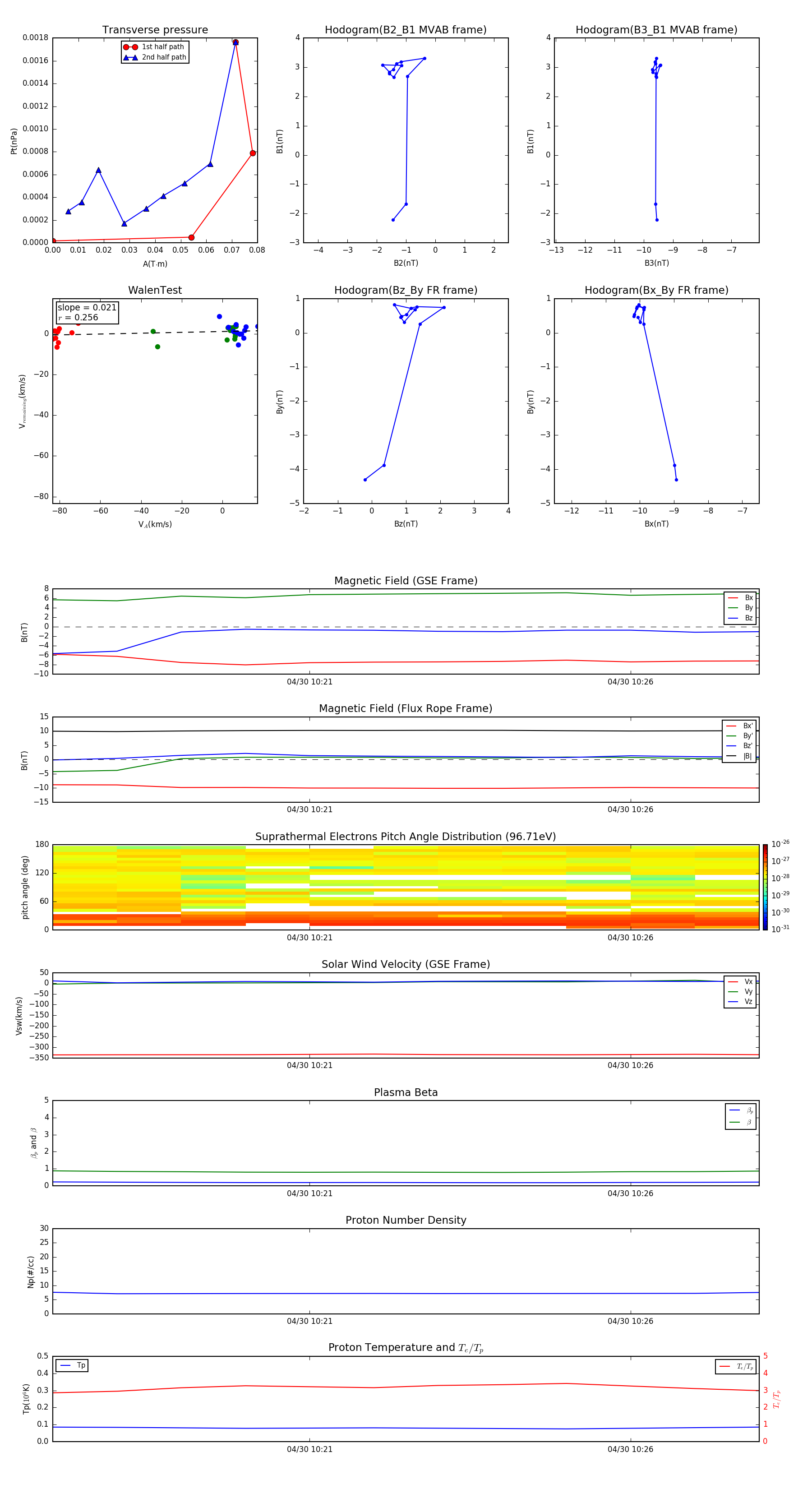Screen dimensions: 812x1489
Task: Click the "Hodogram(Bz_By FR frame)" title
Action: 406,290
